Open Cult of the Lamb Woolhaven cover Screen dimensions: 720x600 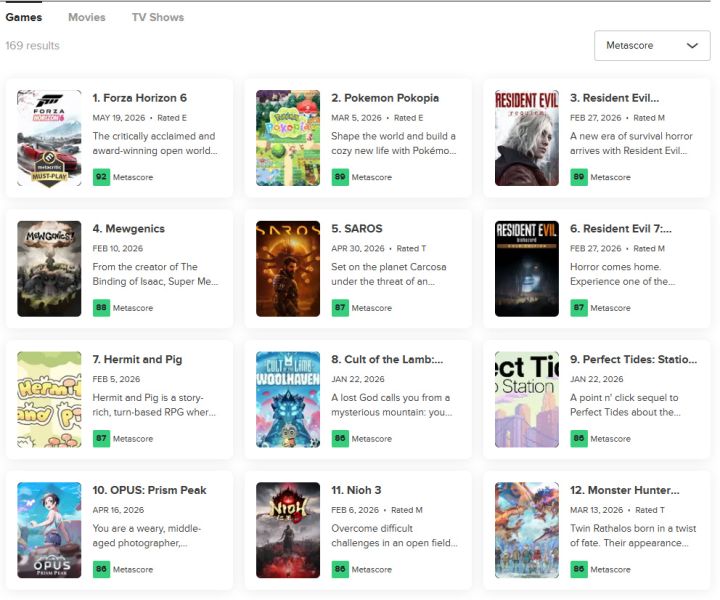click(288, 400)
